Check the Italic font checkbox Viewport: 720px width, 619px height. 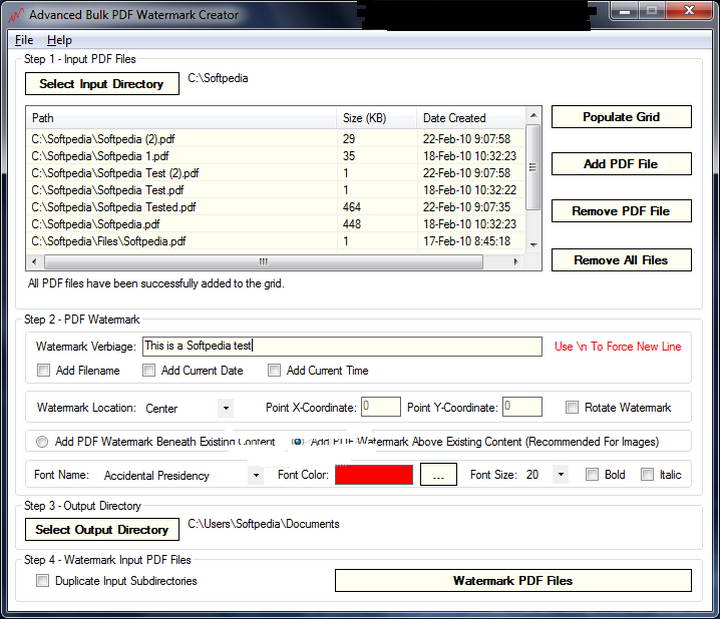[647, 474]
